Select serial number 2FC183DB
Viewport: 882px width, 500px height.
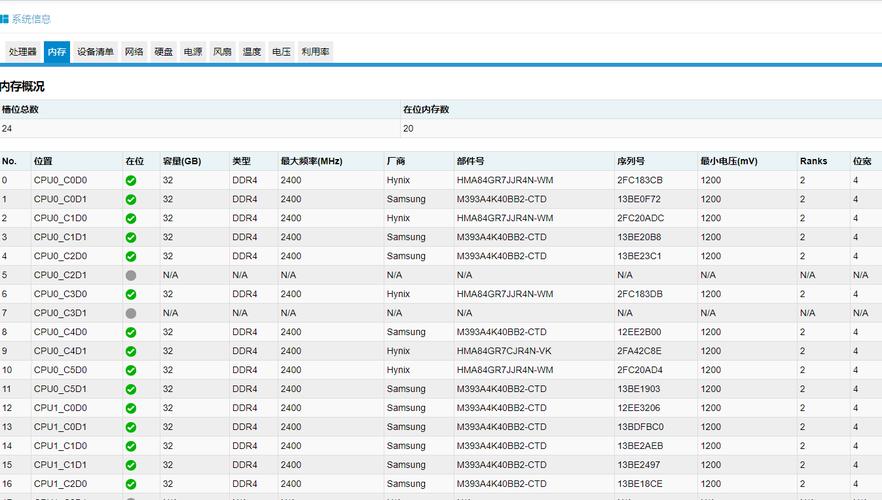coord(640,294)
